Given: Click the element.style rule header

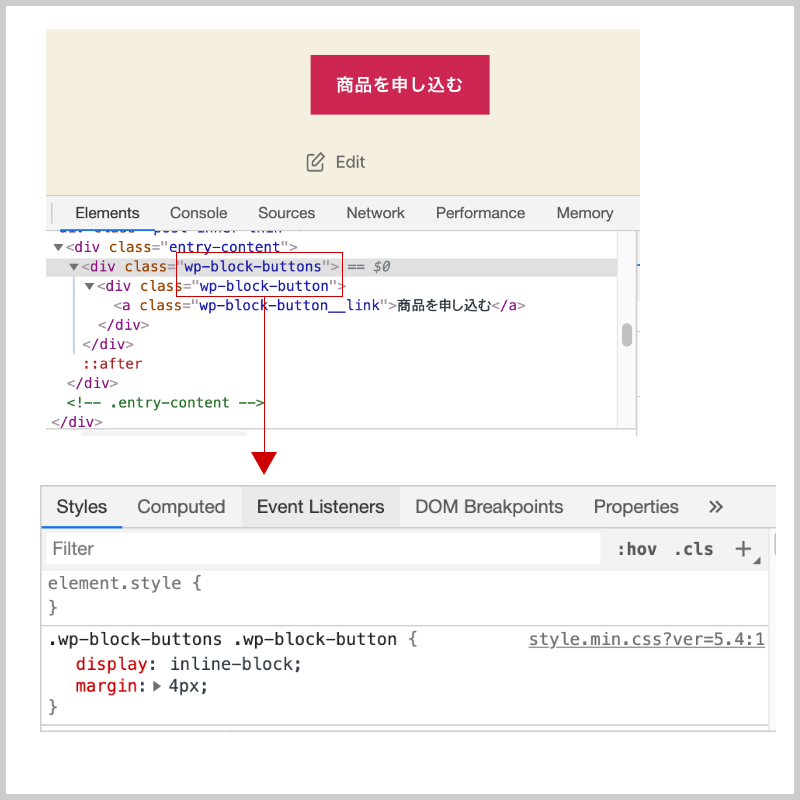Looking at the screenshot, I should point(125,583).
